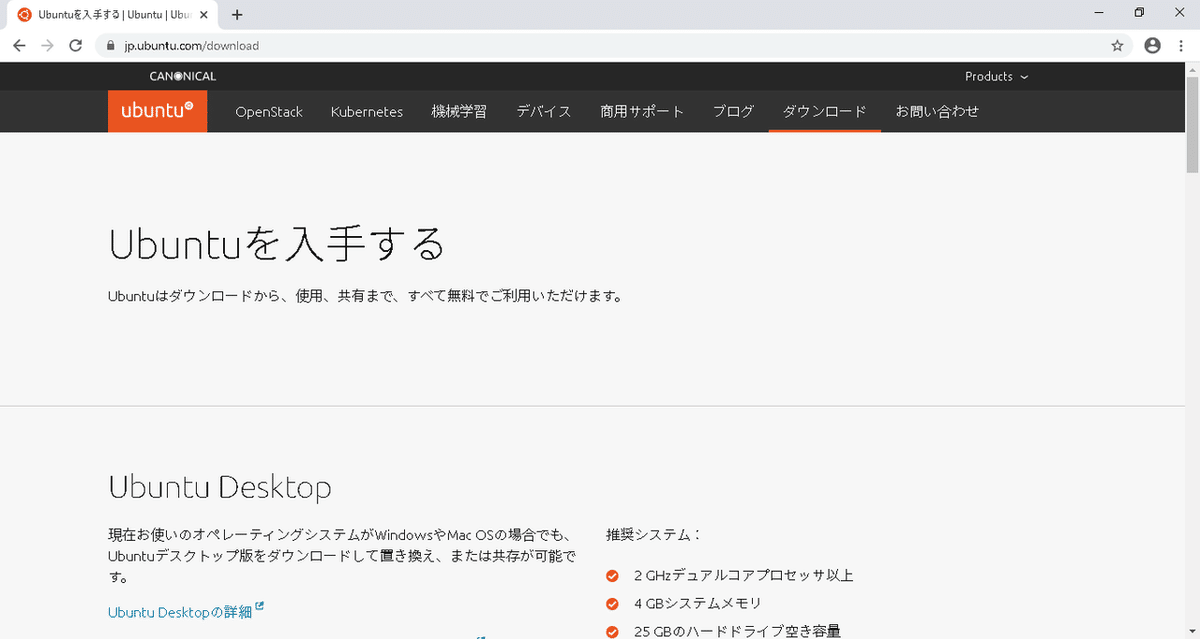
Task: Open the Chrome three-dot menu
Action: pyautogui.click(x=1182, y=45)
